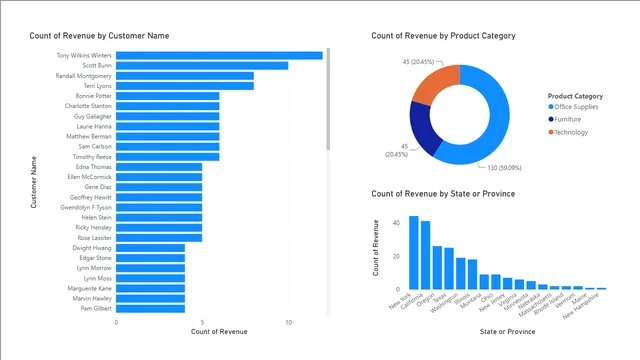Click the Charlotte Stanton label

coord(88,106)
